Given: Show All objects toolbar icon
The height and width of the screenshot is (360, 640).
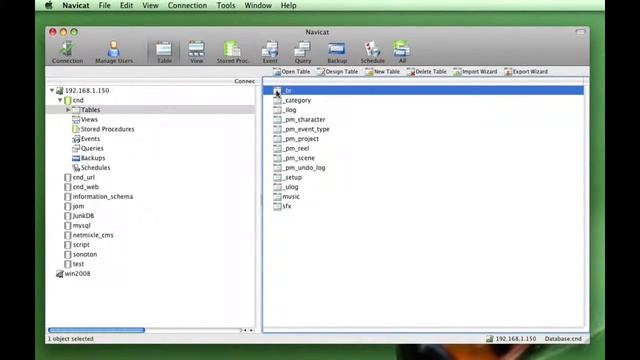Looking at the screenshot, I should tap(402, 52).
